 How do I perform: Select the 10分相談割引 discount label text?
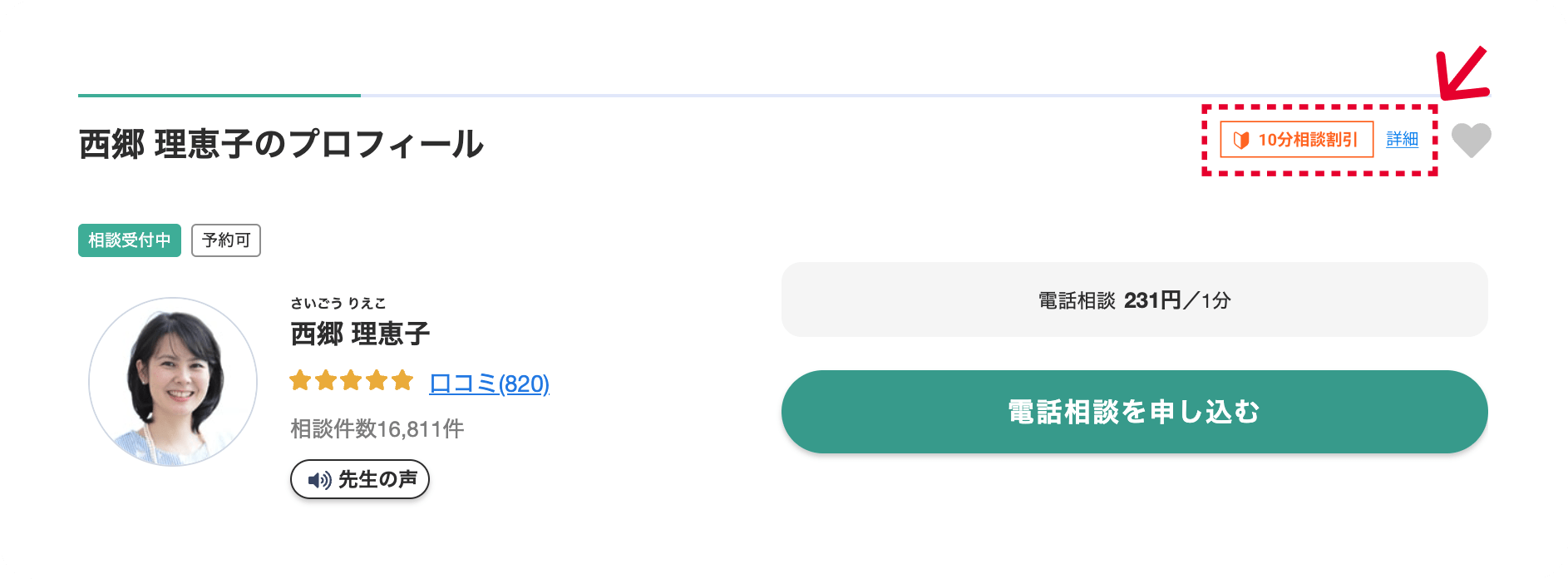(1307, 140)
